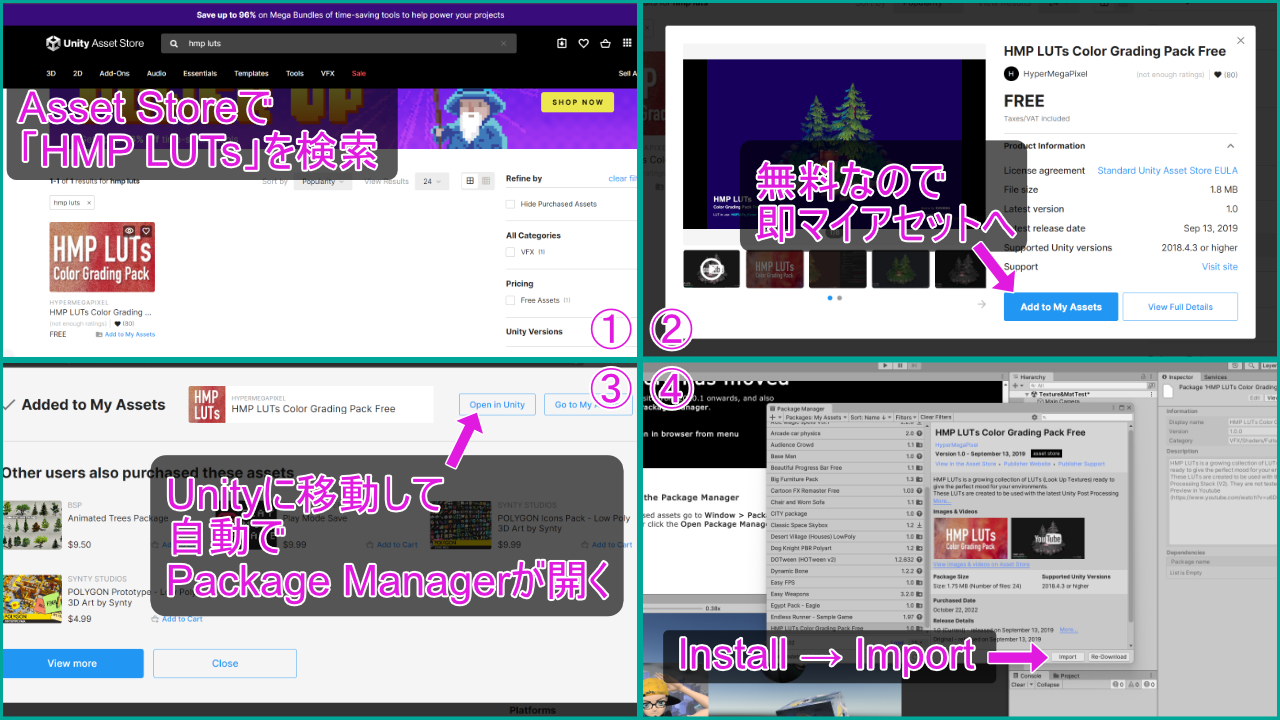Viewport: 1280px width, 720px height.
Task: Open 2D category menu
Action: [78, 73]
